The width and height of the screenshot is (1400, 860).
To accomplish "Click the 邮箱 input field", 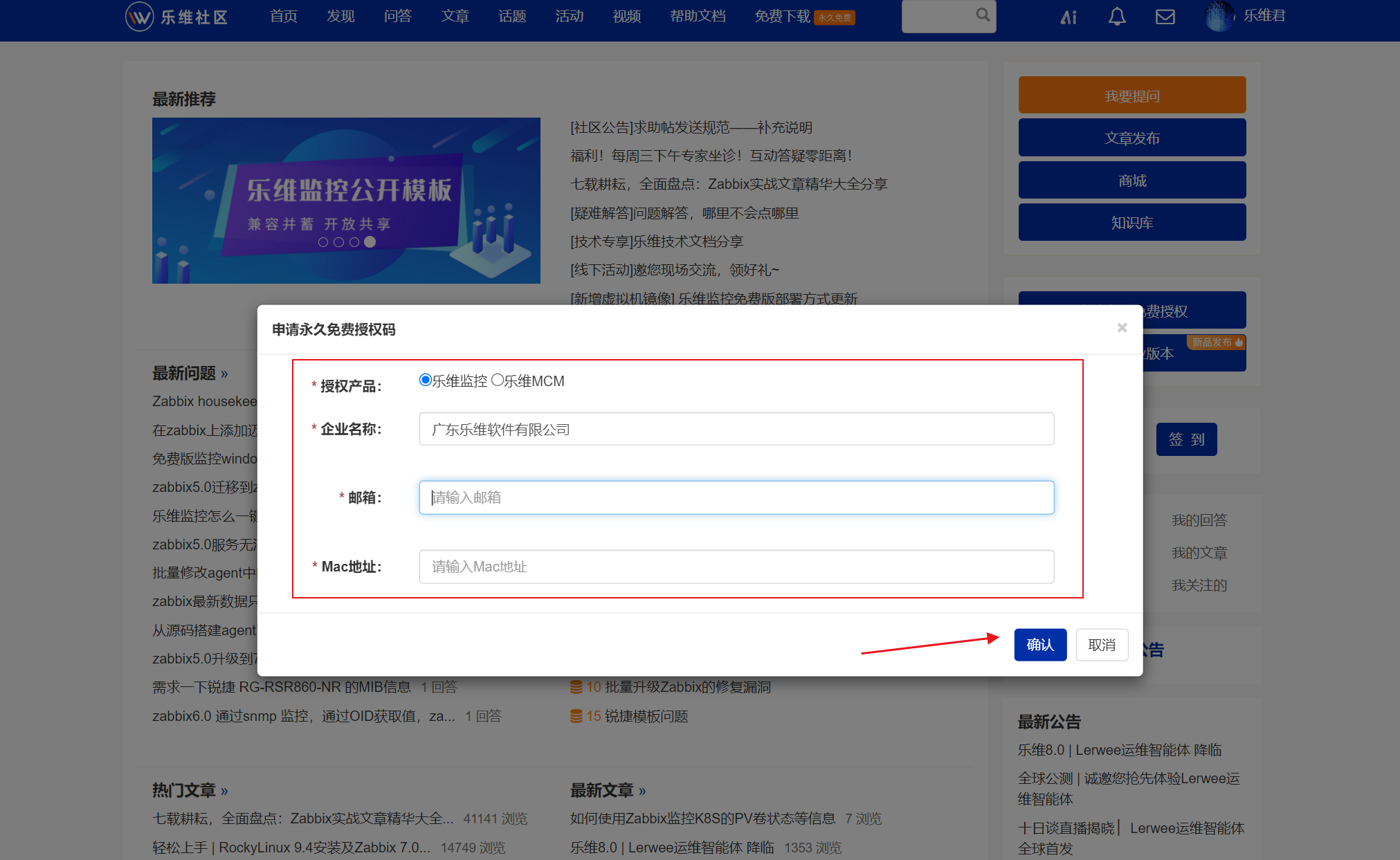I will (x=736, y=497).
